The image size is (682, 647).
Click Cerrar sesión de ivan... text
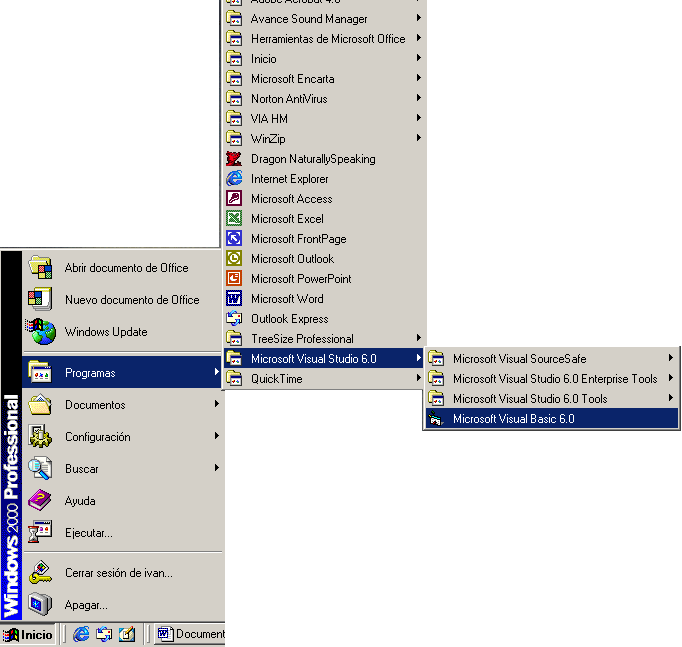click(x=119, y=573)
